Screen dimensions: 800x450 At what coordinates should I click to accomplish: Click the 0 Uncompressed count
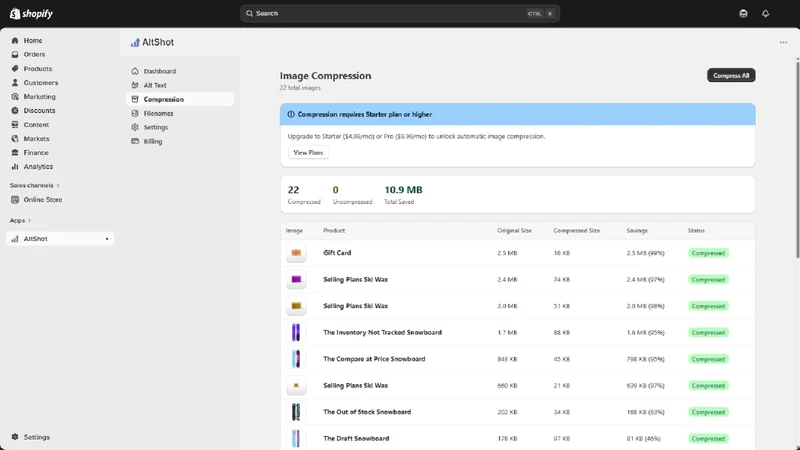335,190
